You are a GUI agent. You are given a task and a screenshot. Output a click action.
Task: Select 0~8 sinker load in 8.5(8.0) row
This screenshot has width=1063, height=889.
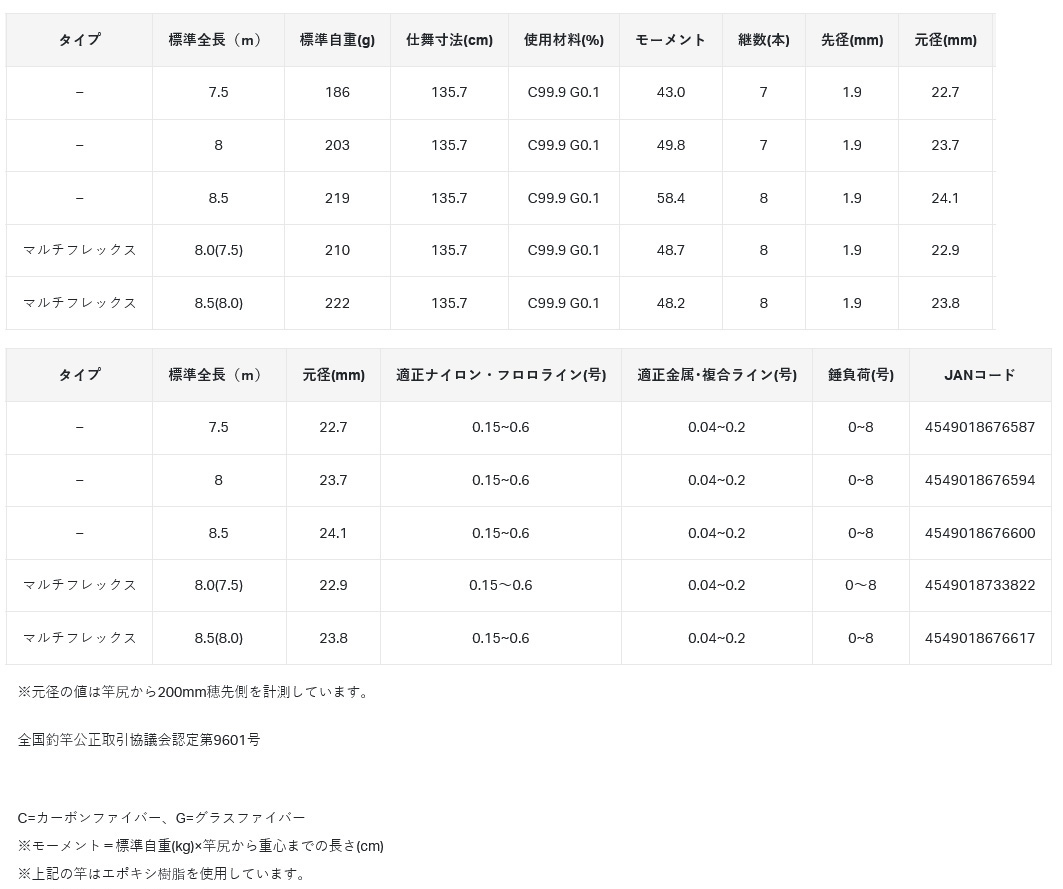click(860, 638)
